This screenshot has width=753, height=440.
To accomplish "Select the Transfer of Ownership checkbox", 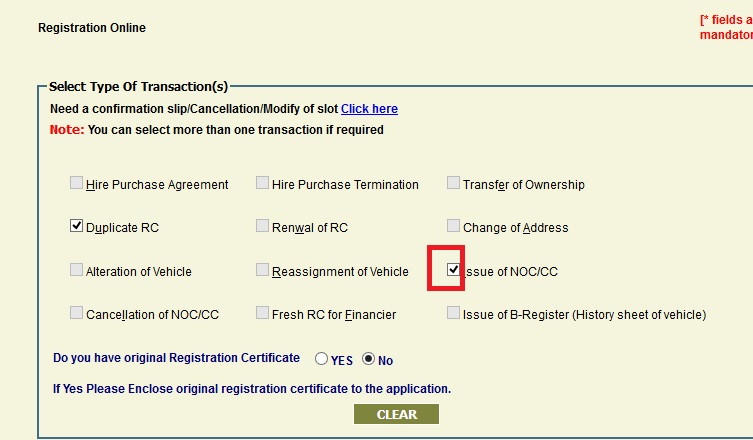I will coord(454,184).
